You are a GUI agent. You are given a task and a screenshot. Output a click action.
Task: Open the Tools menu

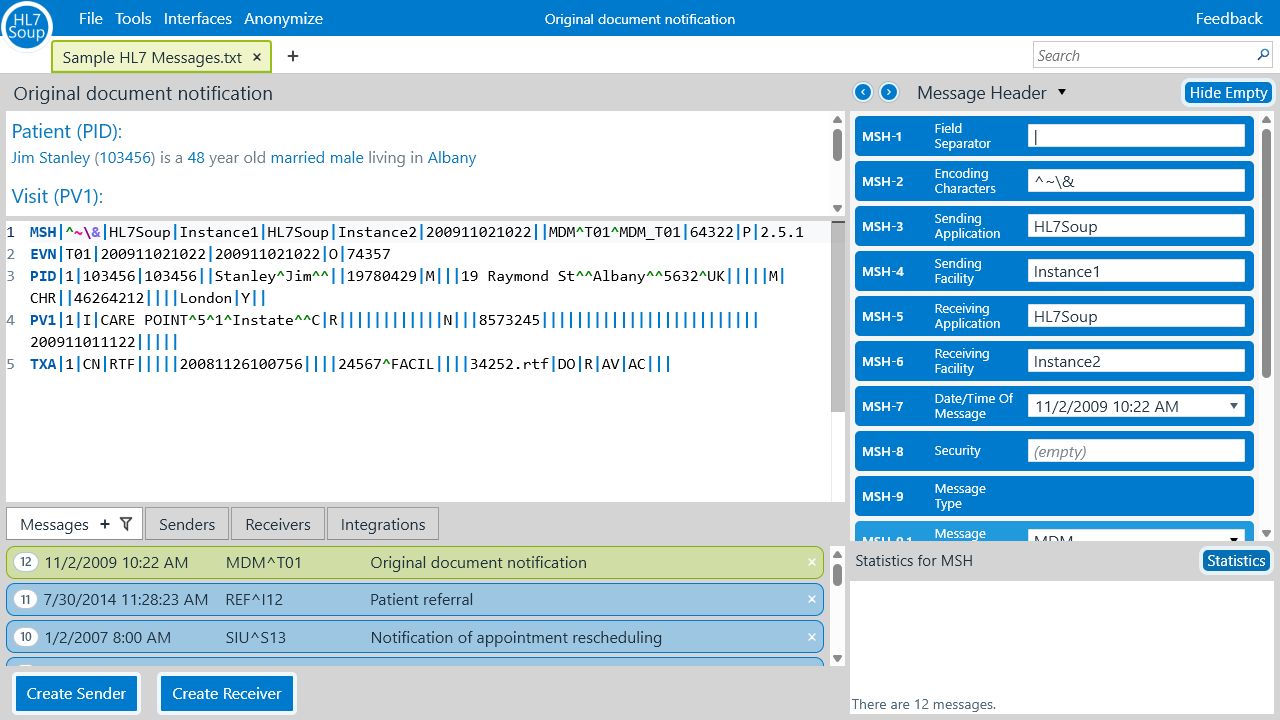click(x=133, y=19)
